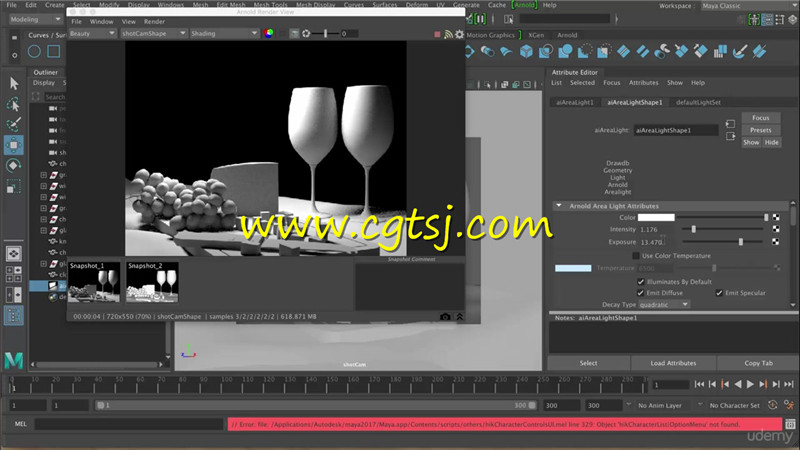Click the IPR refresh icon in render view

coord(306,34)
